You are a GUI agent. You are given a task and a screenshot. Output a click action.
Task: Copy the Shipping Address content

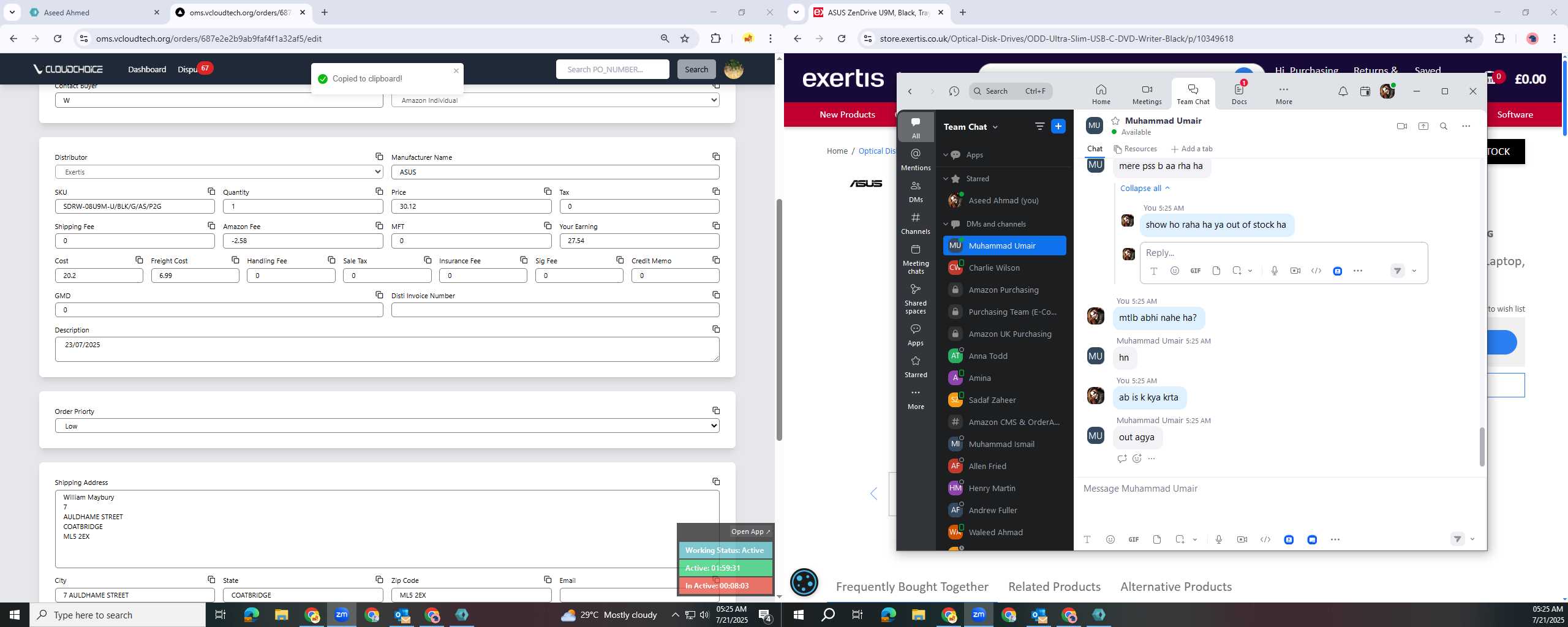click(x=715, y=482)
